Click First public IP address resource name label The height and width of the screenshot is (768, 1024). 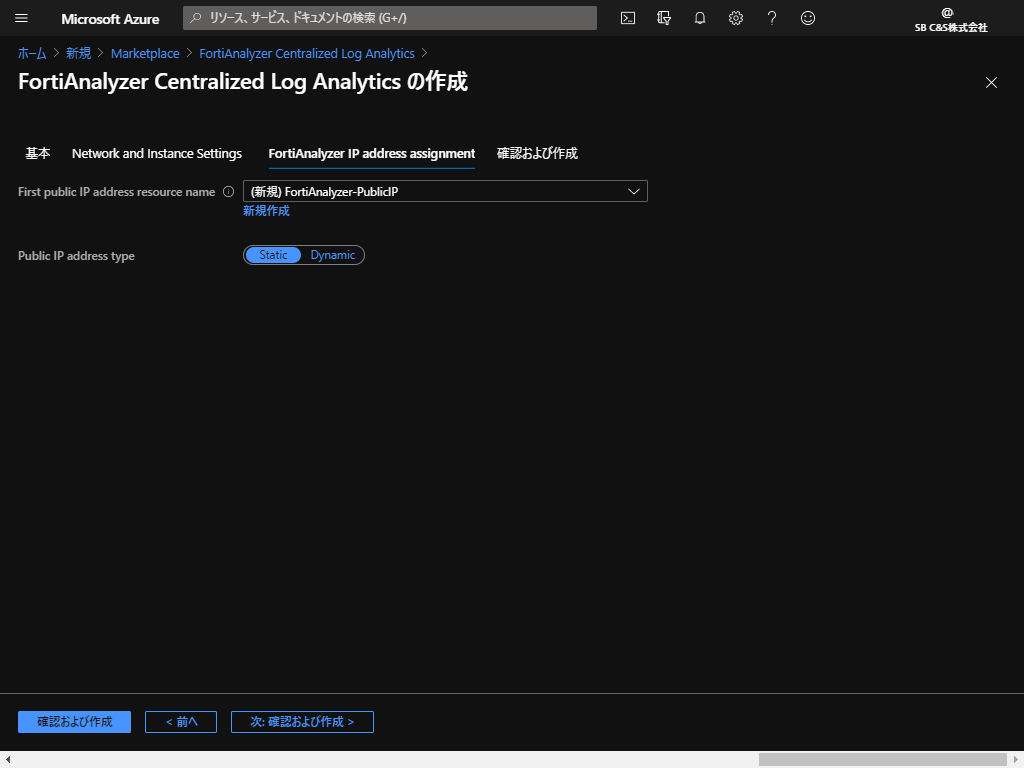[116, 192]
